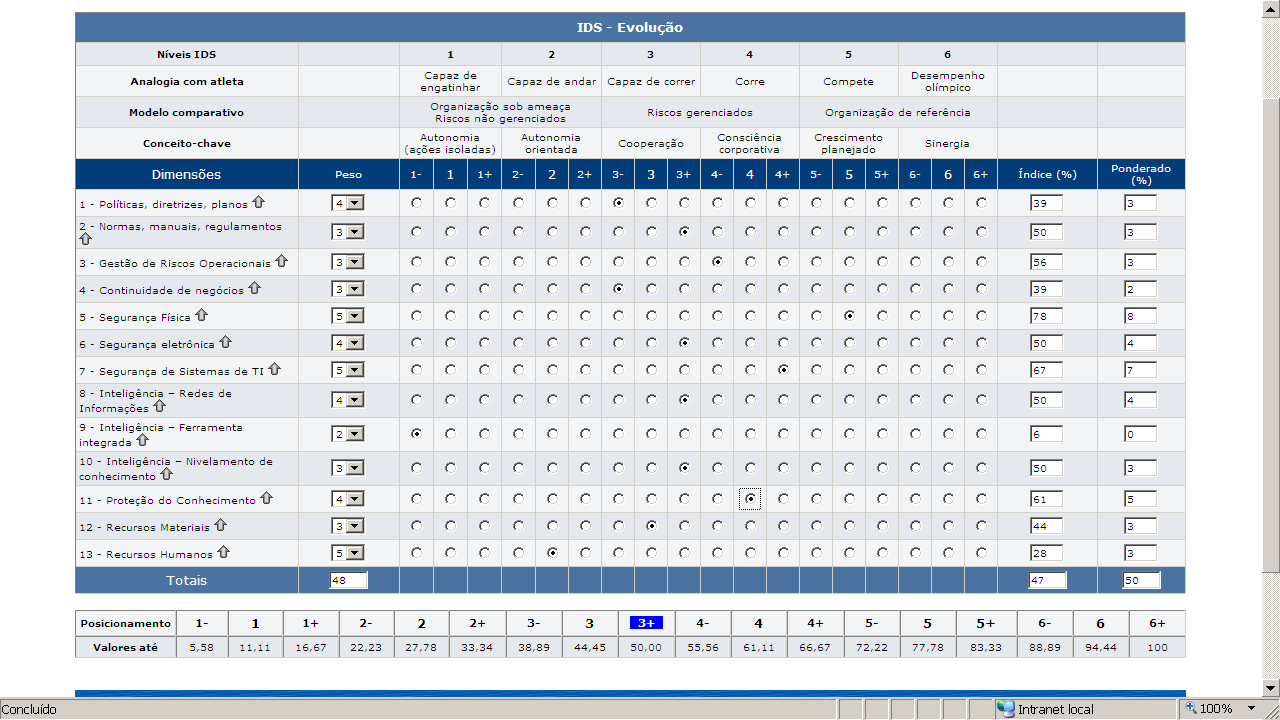Open Peso dropdown for Políticas, diretrizes, planos

(348, 203)
